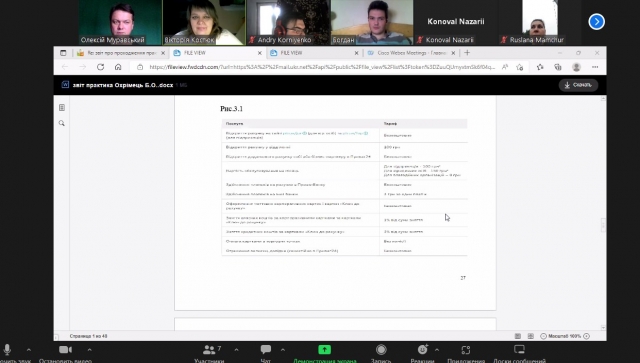Screen dimensions: 640x363
Task: Open audio options arrow beside microphone
Action: (29, 350)
